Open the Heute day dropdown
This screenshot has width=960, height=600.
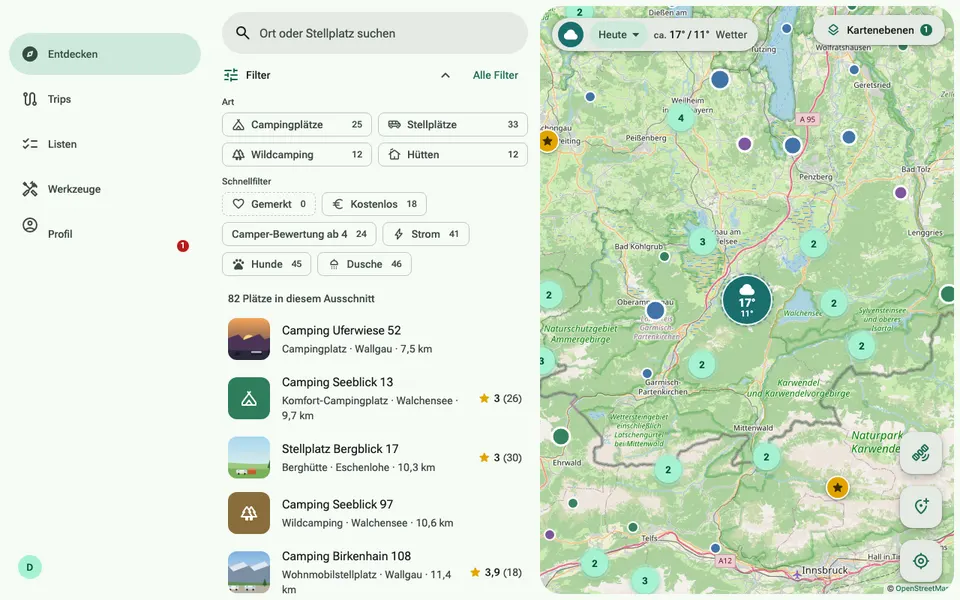[618, 35]
